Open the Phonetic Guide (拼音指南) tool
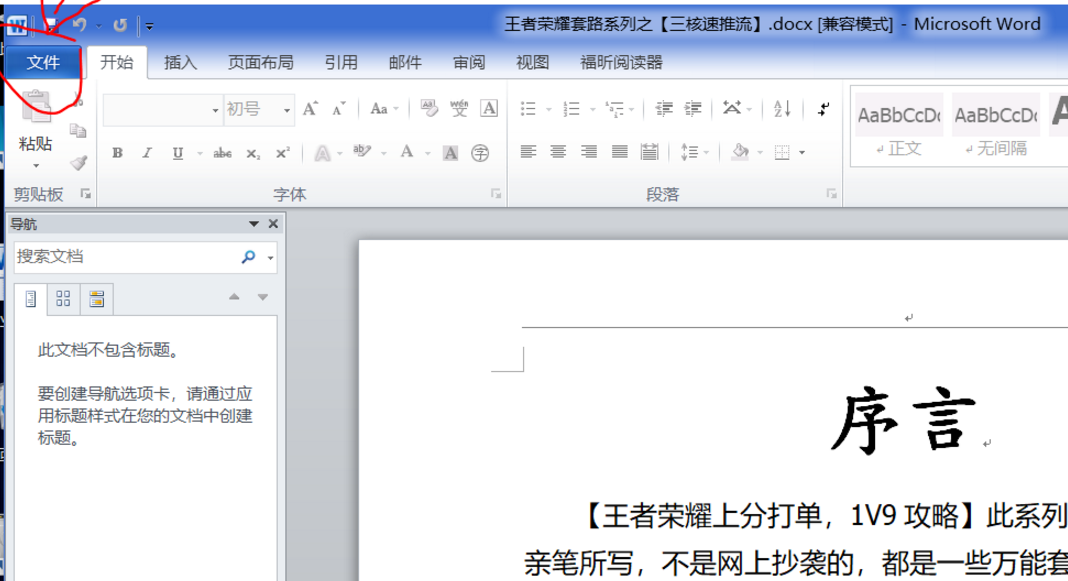This screenshot has width=1068, height=581. pyautogui.click(x=460, y=109)
